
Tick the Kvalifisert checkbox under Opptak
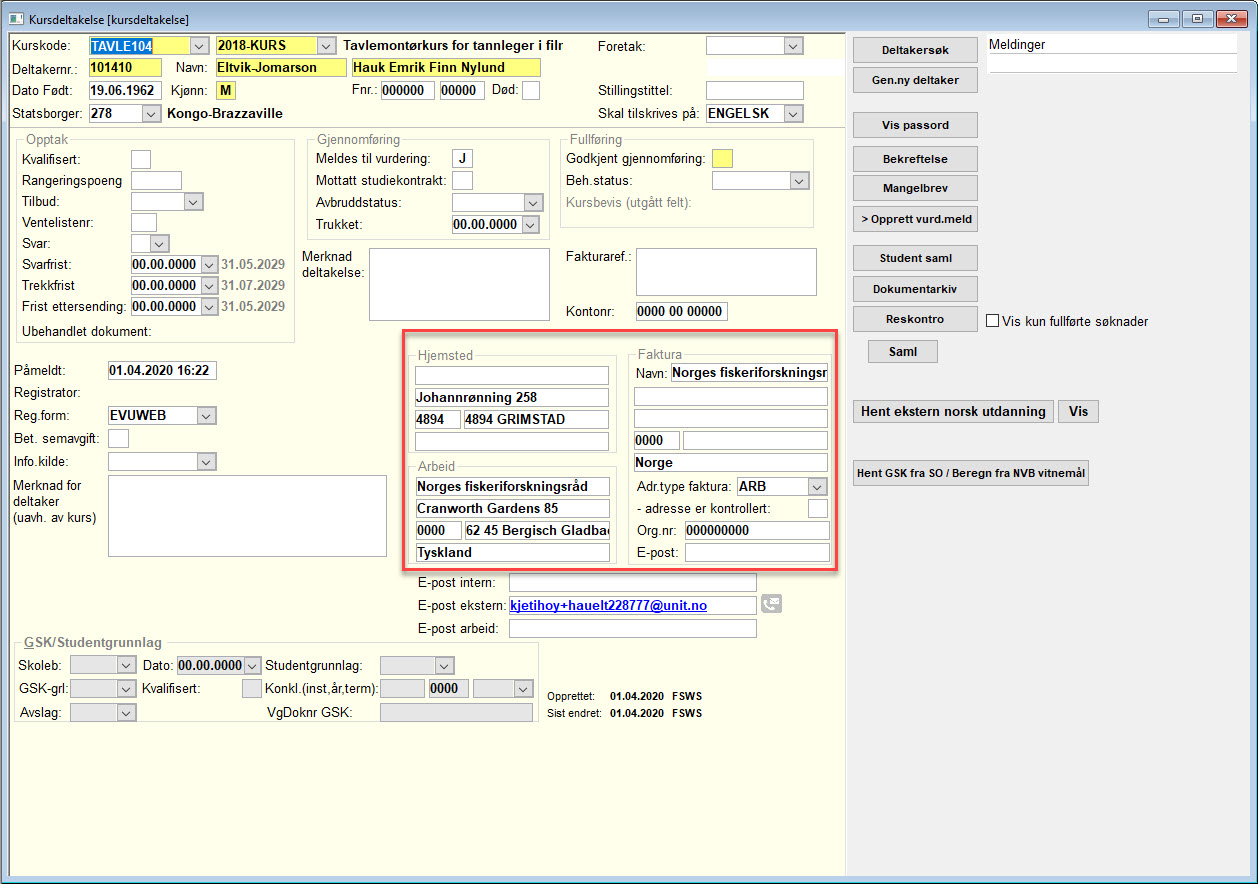pyautogui.click(x=141, y=159)
